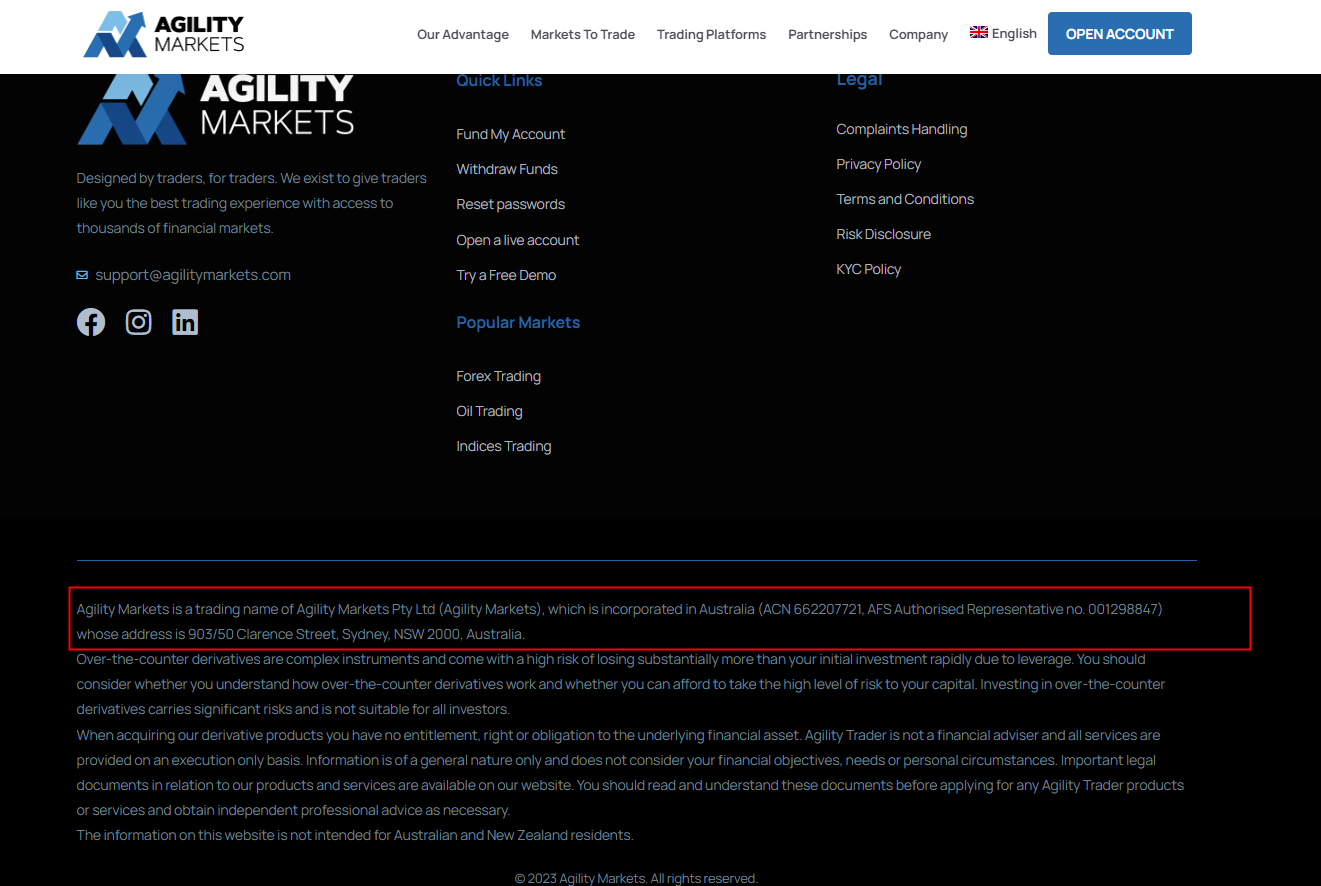The height and width of the screenshot is (886, 1321).
Task: Select Reset passwords link
Action: click(511, 204)
